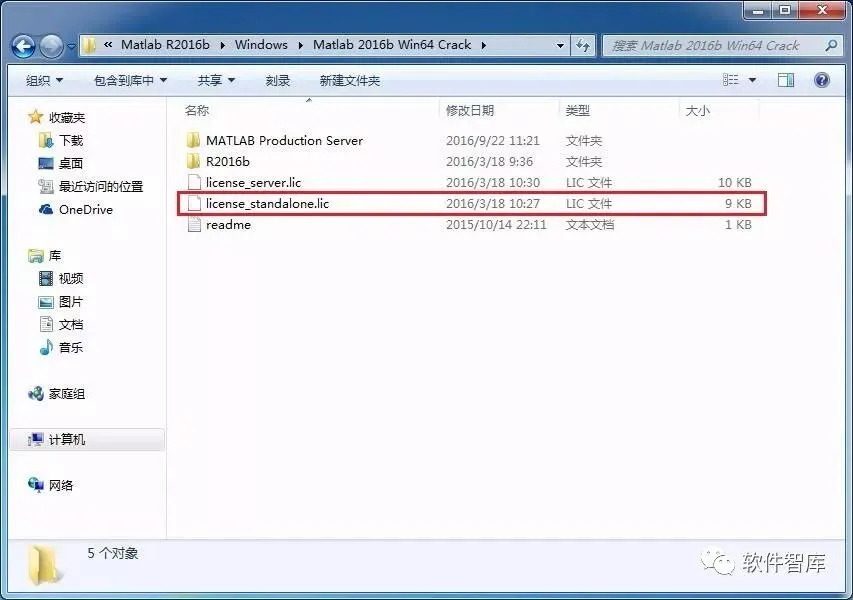Open 桌面 in the navigation pane

click(71, 163)
